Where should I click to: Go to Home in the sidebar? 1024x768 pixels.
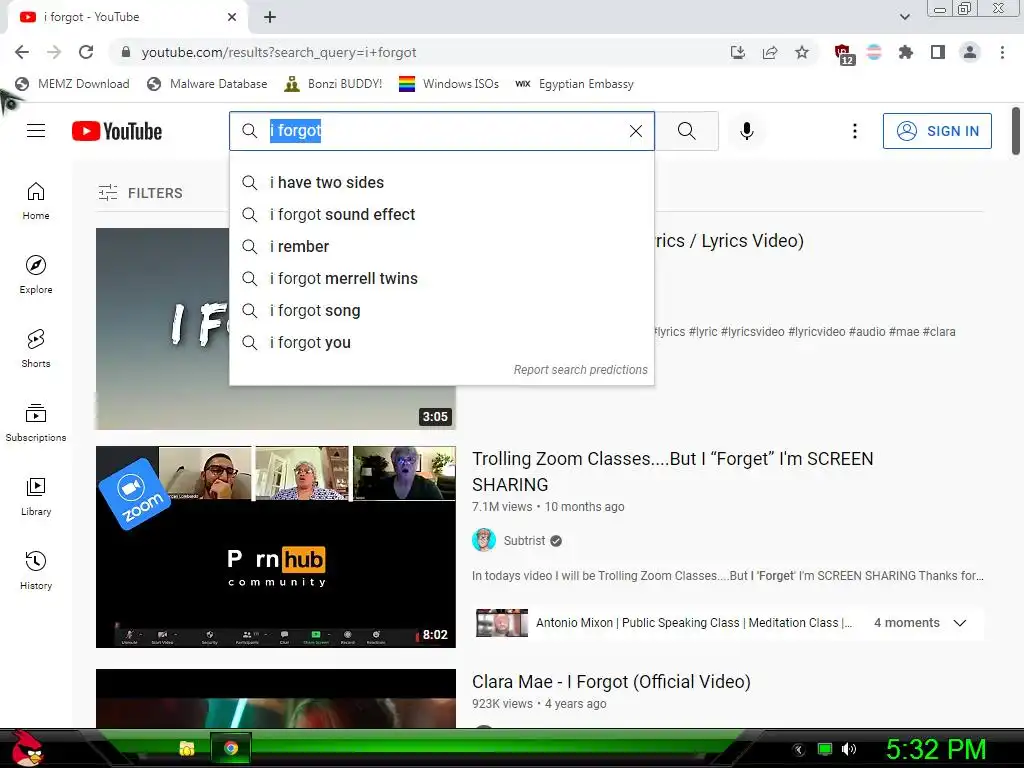36,201
